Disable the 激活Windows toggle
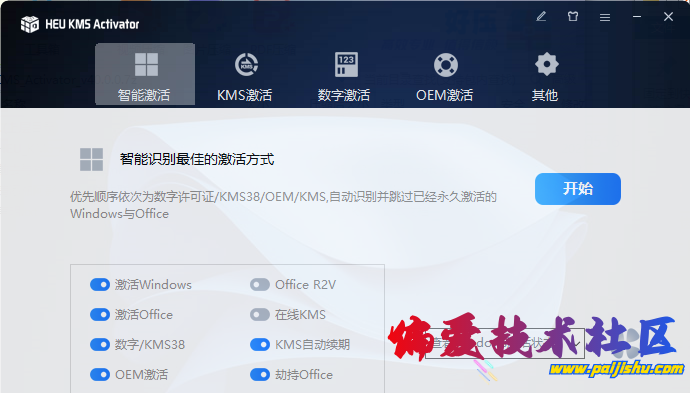 pyautogui.click(x=100, y=285)
